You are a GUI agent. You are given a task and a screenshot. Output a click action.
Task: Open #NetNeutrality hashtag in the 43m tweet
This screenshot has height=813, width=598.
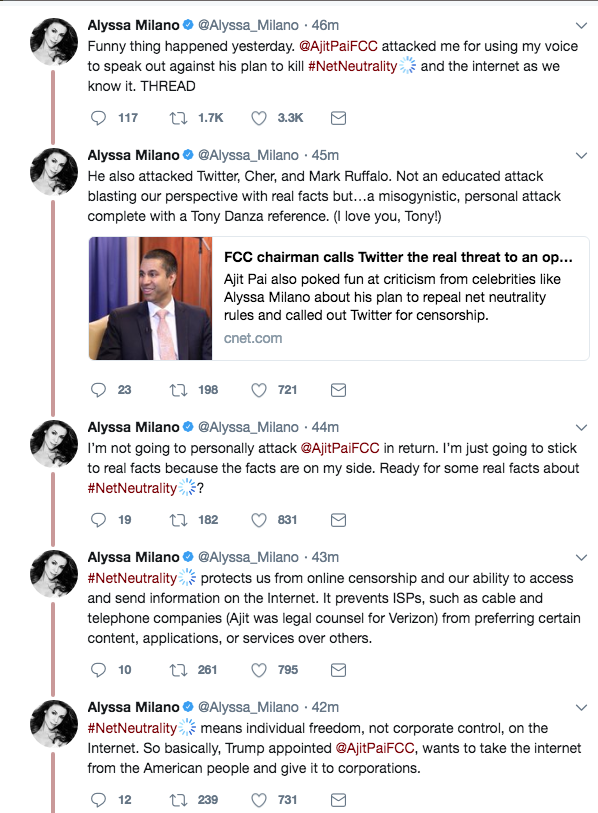[x=132, y=578]
